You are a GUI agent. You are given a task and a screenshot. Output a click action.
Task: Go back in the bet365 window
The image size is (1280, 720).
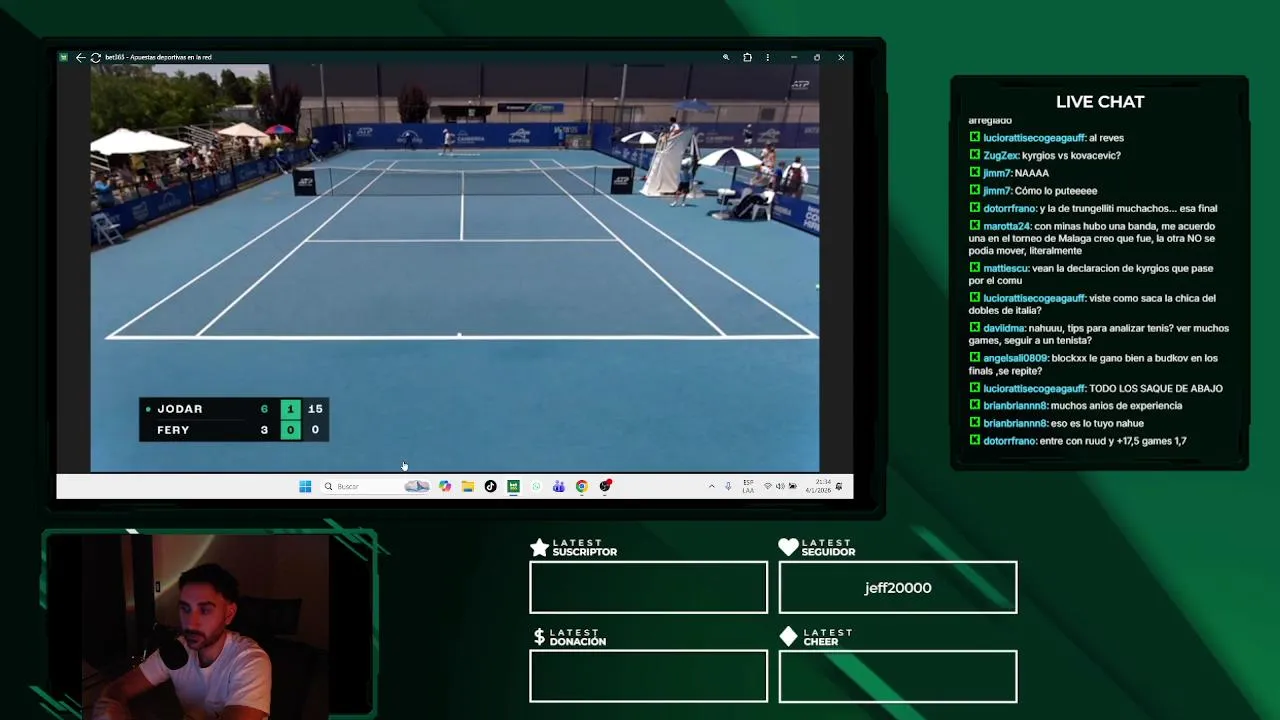click(x=80, y=57)
